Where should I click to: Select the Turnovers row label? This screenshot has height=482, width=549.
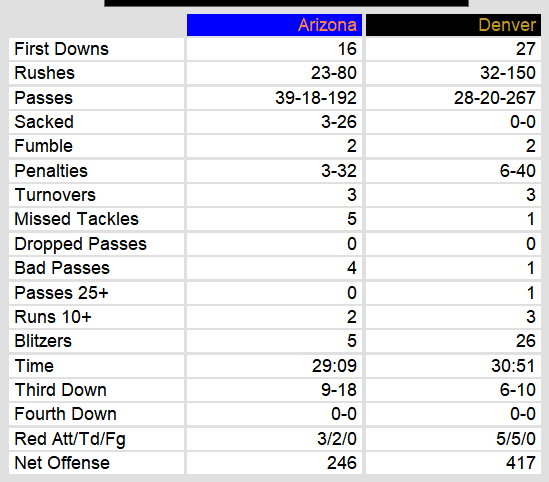click(x=55, y=195)
